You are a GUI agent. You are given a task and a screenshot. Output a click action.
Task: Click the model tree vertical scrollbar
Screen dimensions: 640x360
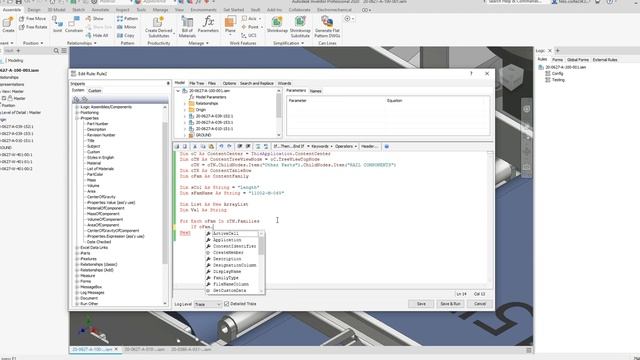point(279,113)
